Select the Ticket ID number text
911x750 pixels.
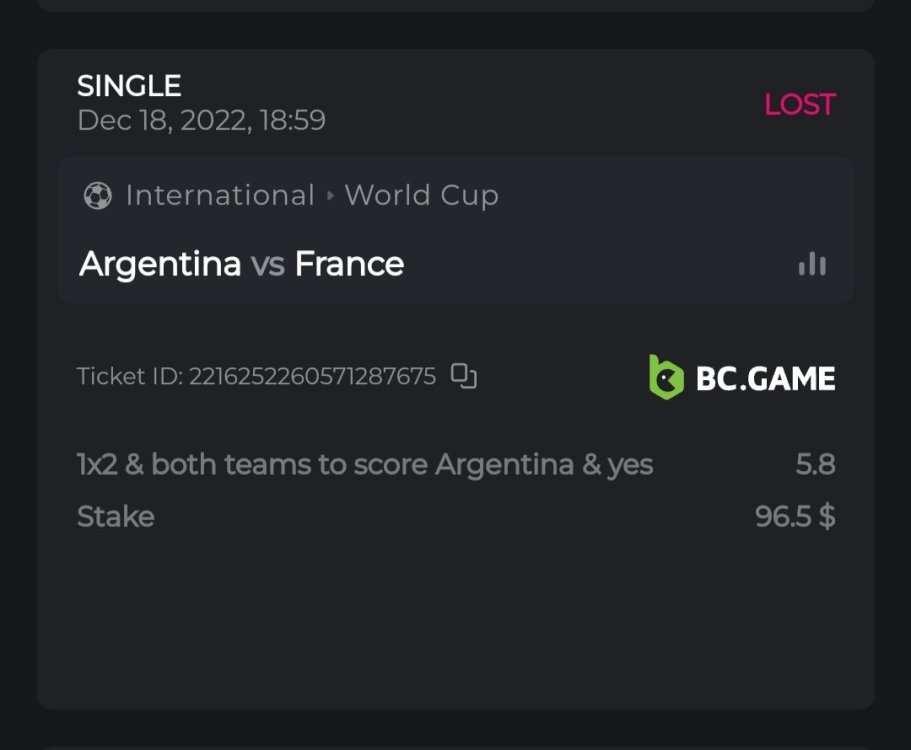[312, 377]
